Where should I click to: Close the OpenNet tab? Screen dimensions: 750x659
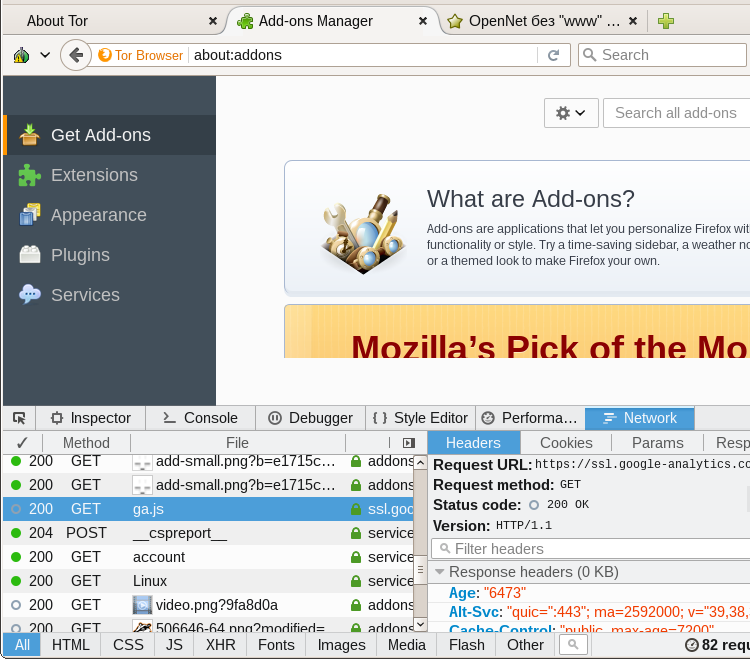pyautogui.click(x=633, y=21)
